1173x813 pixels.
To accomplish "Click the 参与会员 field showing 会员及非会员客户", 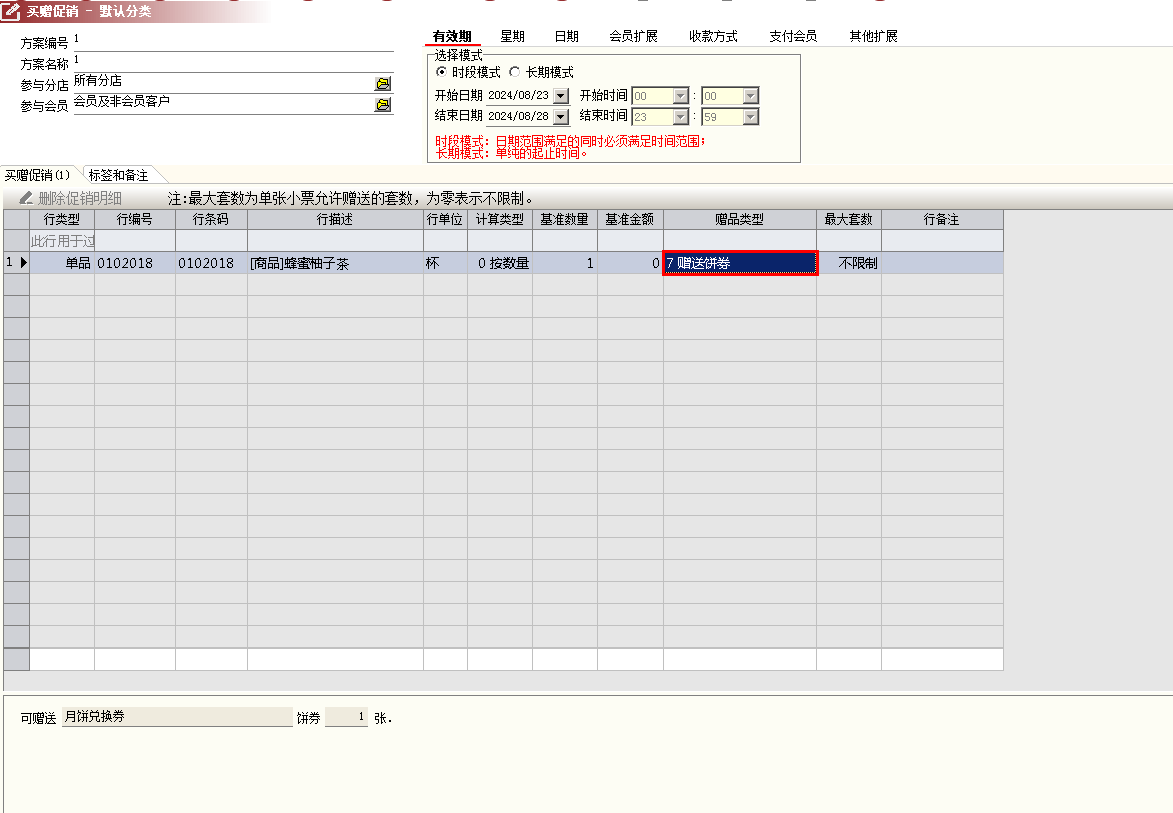I will point(223,103).
